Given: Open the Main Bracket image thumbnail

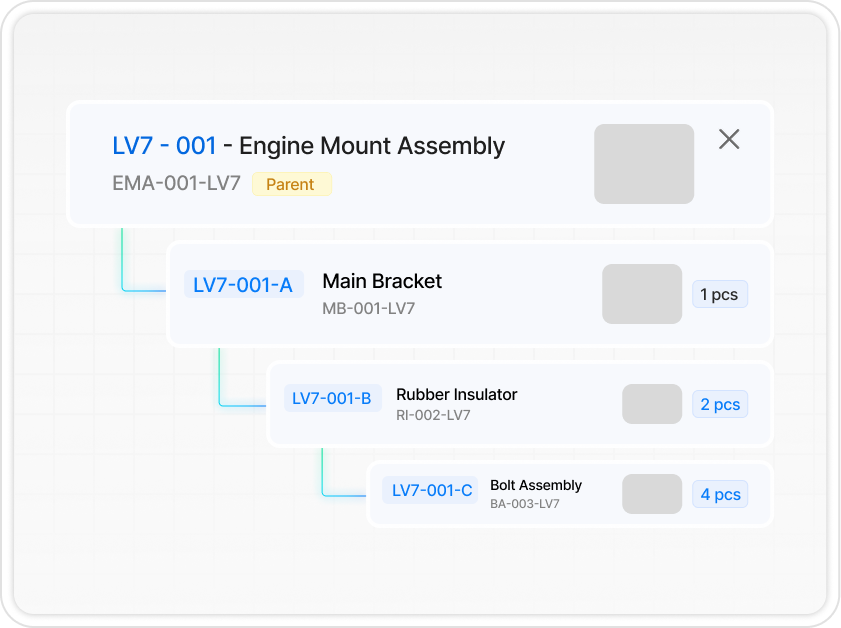Looking at the screenshot, I should coord(641,294).
